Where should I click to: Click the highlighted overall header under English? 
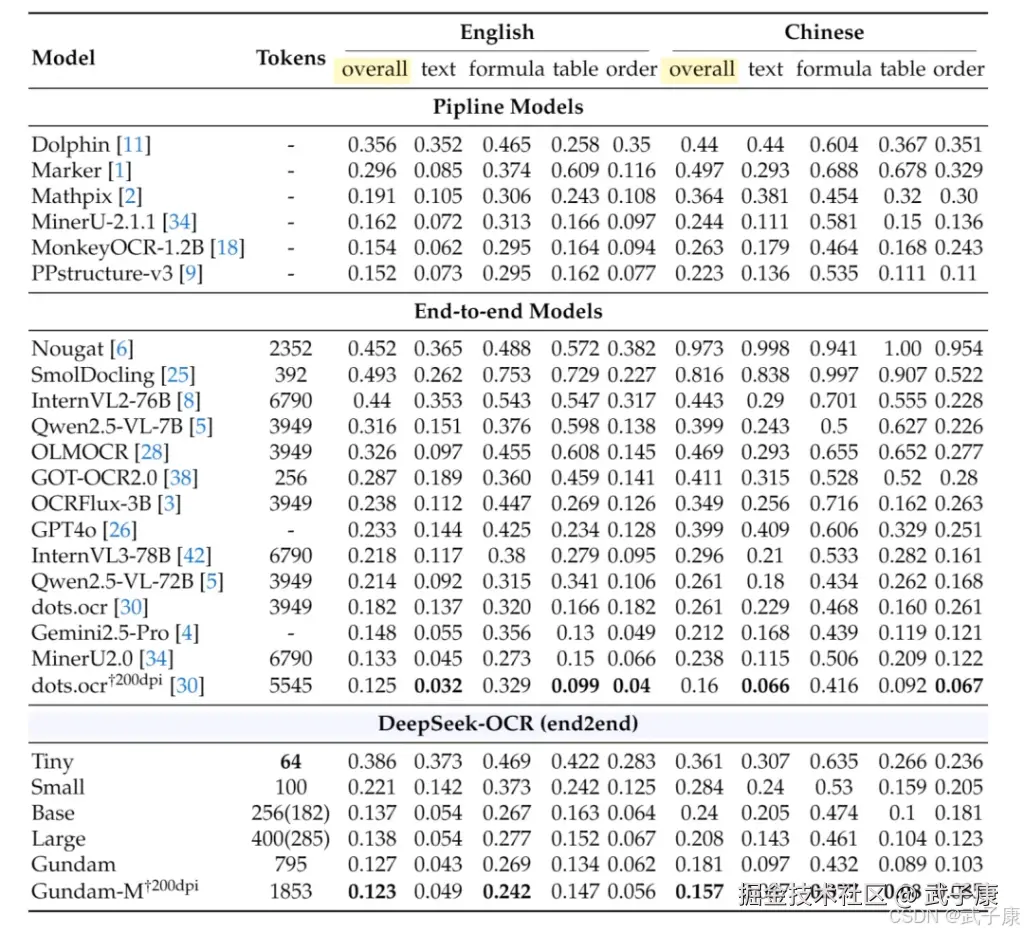(x=374, y=69)
